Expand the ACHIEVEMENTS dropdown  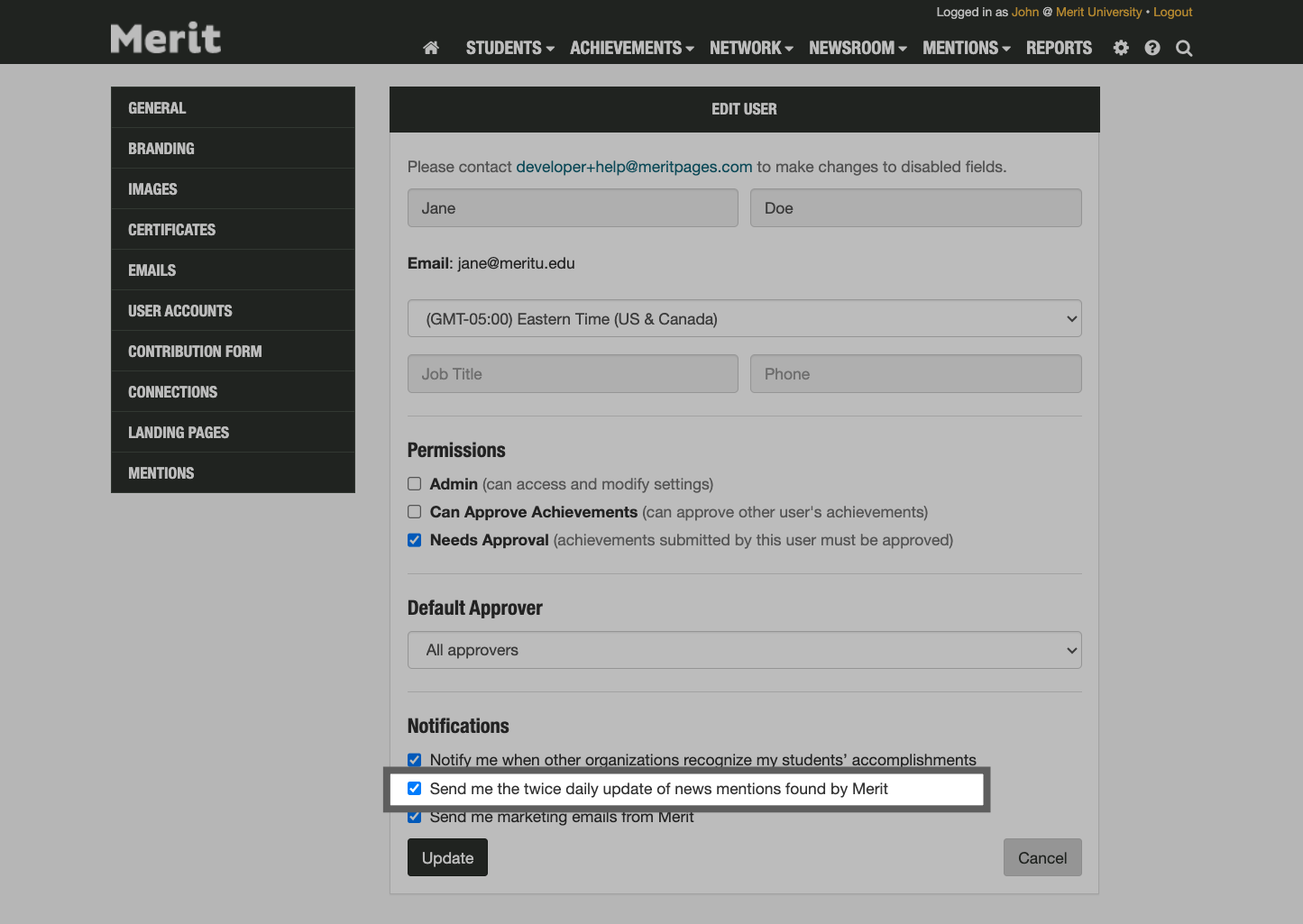coord(630,48)
